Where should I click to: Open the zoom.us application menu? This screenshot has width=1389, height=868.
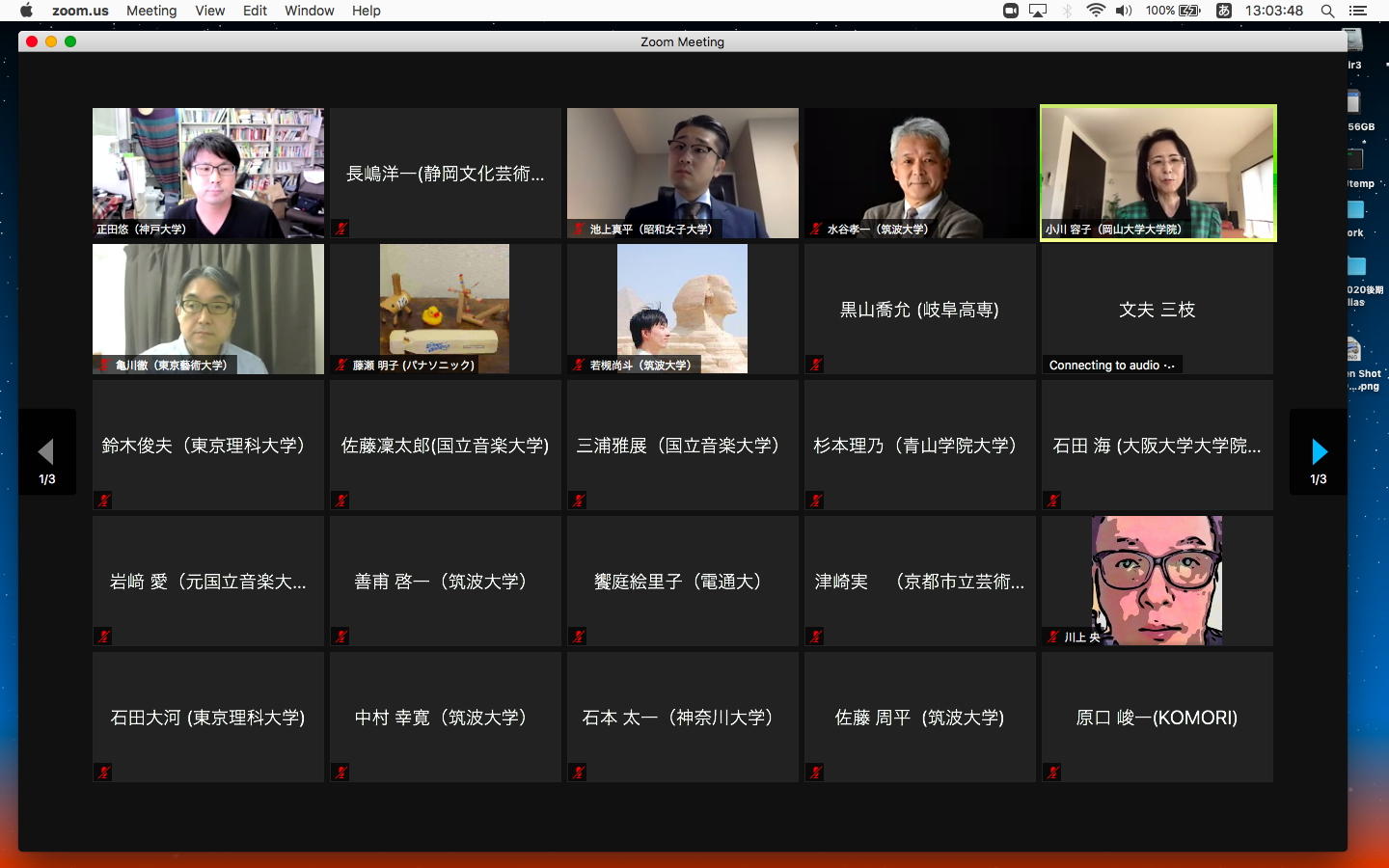tap(80, 11)
